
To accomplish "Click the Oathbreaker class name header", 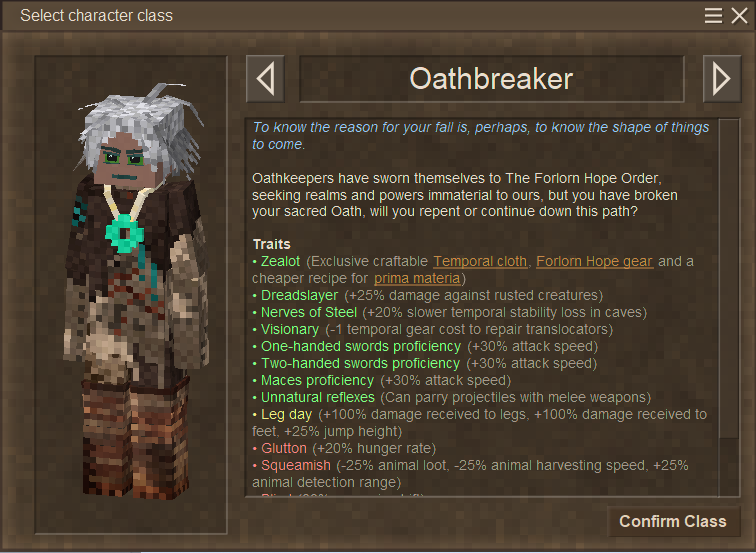I will 491,79.
